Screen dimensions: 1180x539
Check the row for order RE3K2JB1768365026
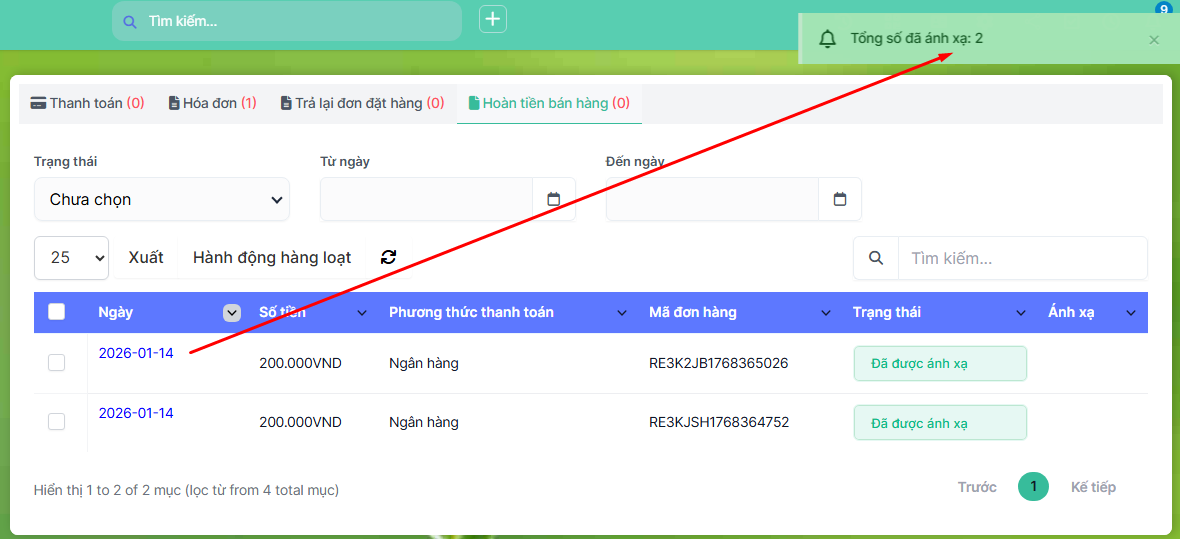pyautogui.click(x=57, y=362)
